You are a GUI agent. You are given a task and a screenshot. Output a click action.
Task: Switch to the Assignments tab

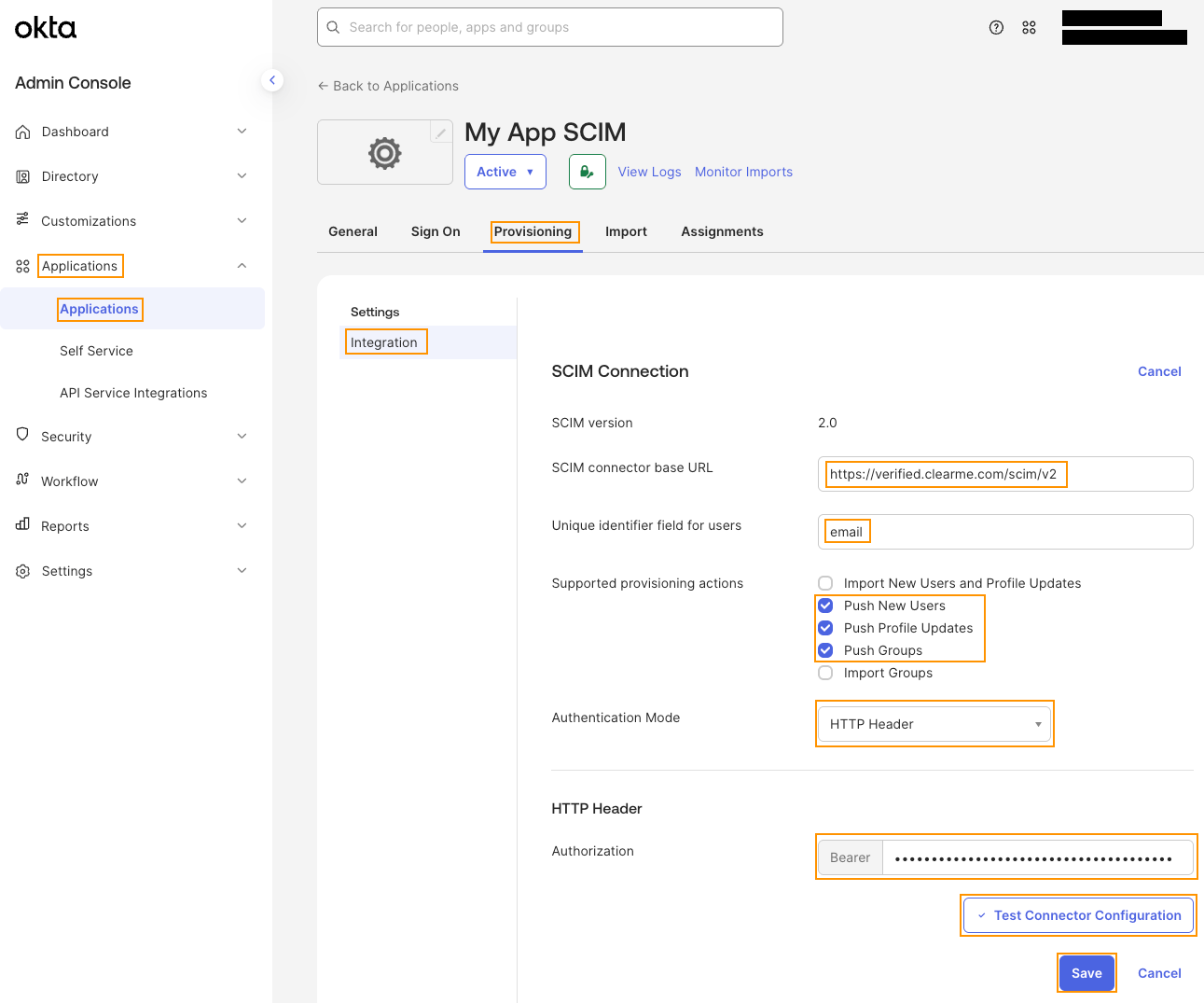(722, 231)
